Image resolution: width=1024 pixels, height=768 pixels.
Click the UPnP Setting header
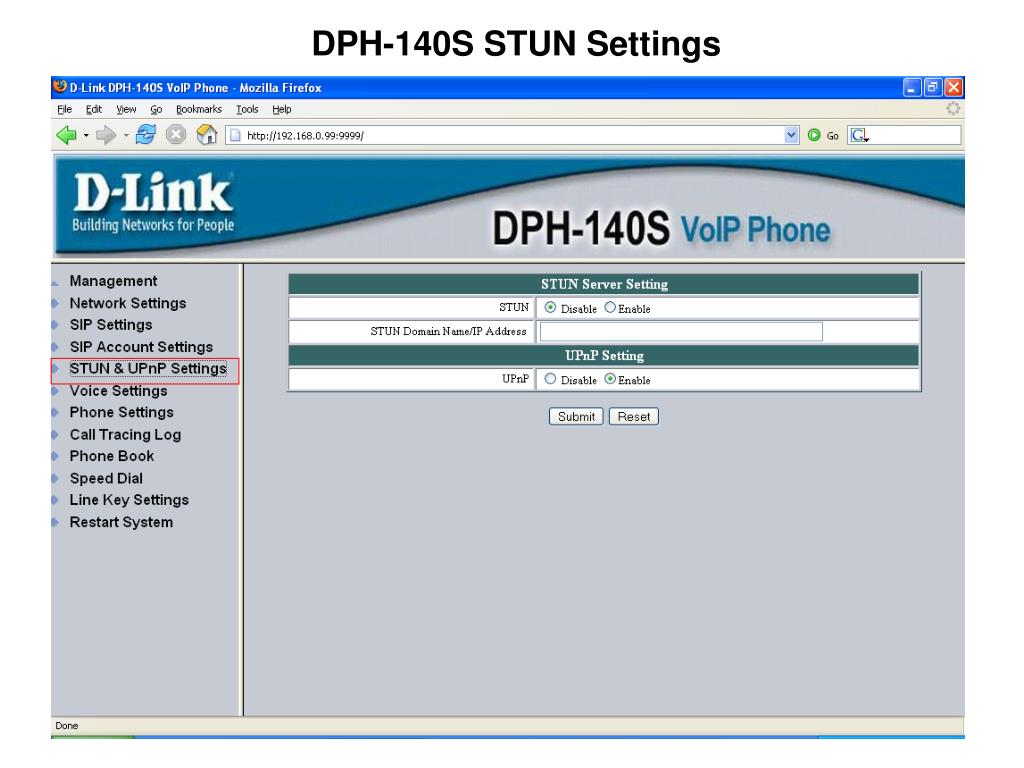click(604, 355)
